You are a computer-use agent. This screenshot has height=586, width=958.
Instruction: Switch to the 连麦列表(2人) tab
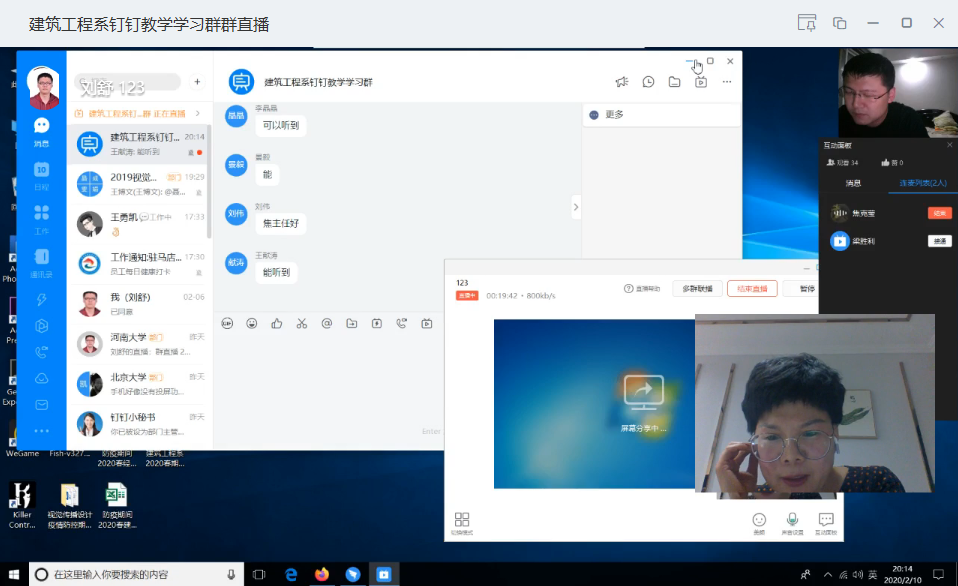coord(923,183)
